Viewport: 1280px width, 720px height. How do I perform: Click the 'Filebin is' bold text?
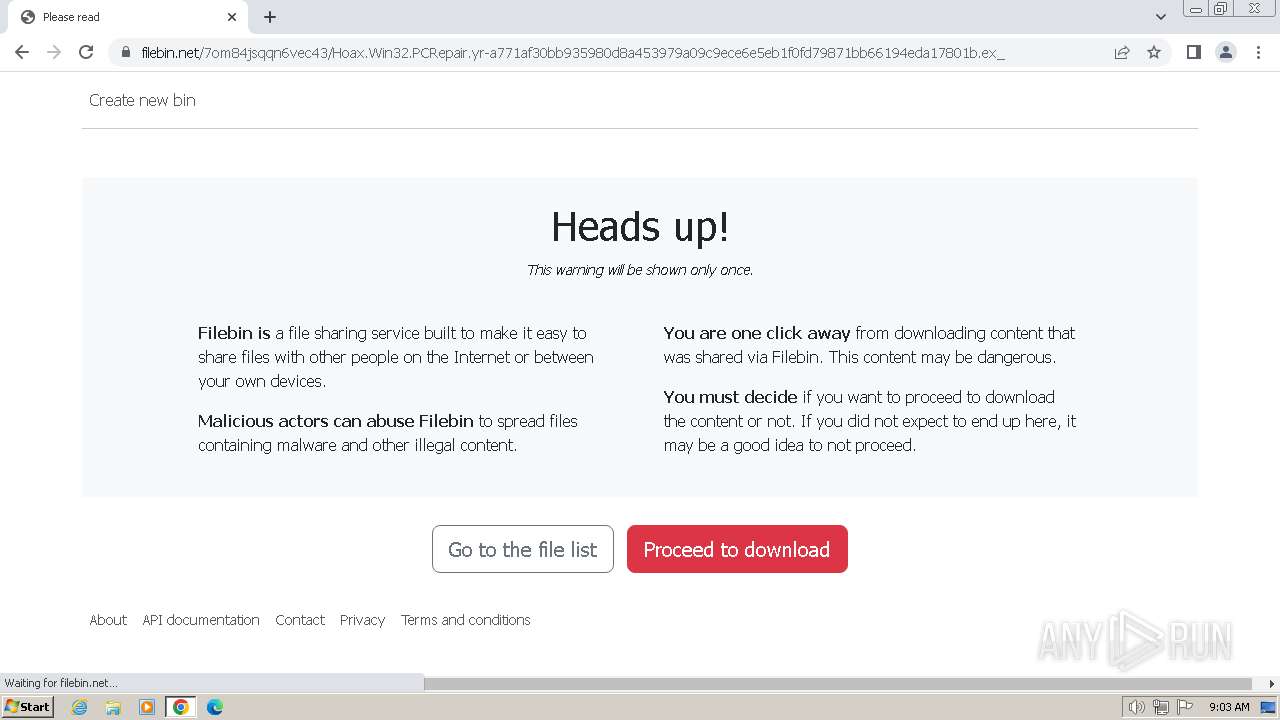(x=234, y=333)
